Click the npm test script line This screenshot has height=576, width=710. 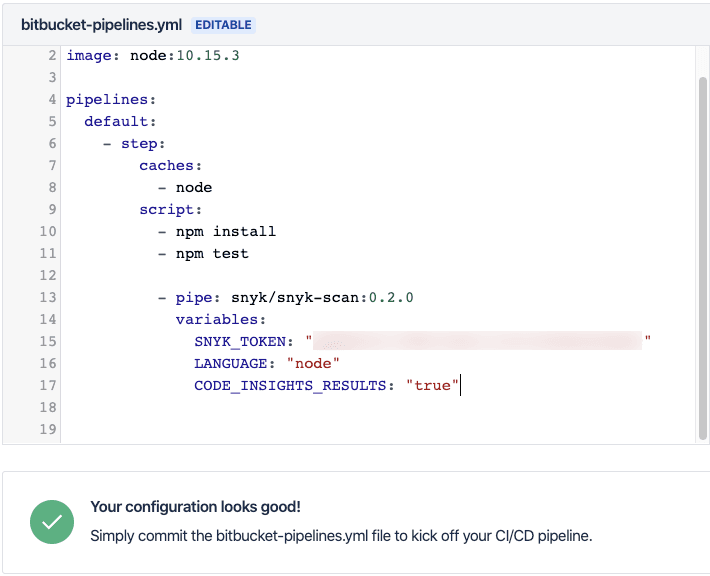tap(203, 254)
